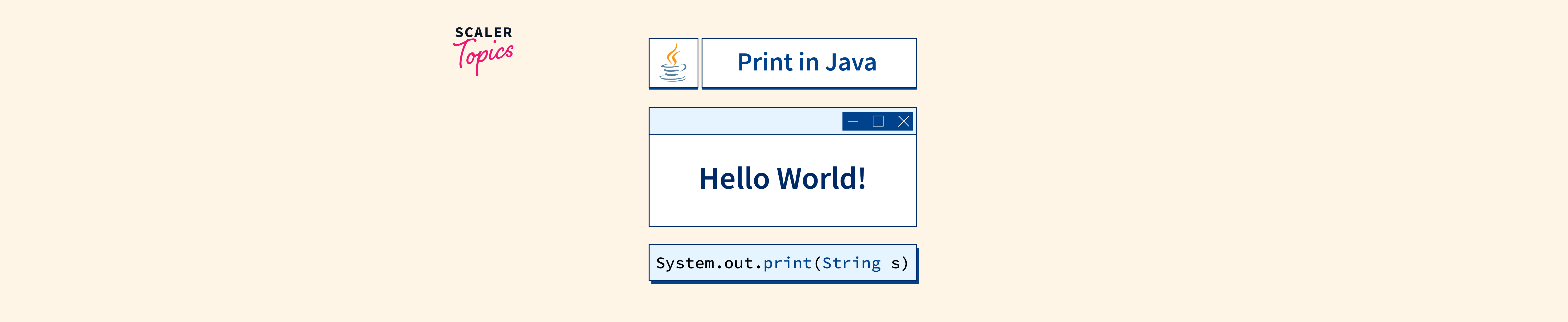Click the parameter s in code snippet
The image size is (1568, 322).
895,263
